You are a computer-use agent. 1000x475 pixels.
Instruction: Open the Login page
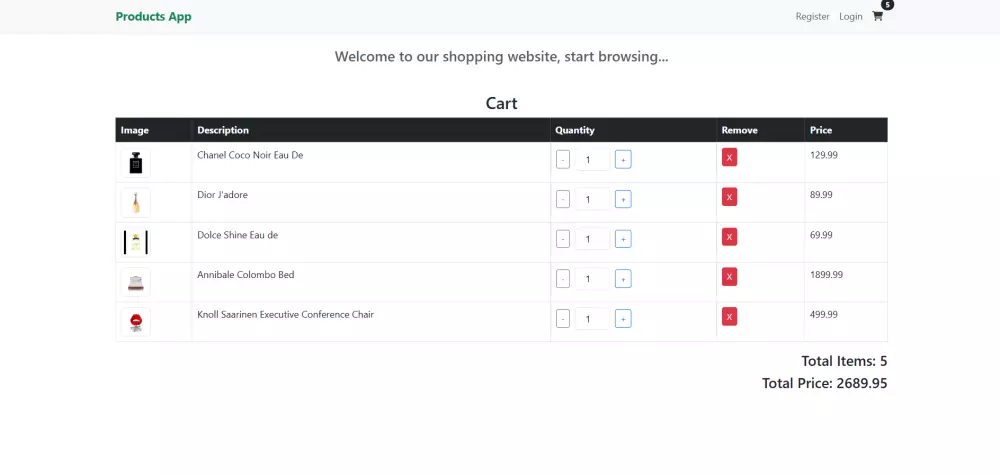[x=850, y=16]
